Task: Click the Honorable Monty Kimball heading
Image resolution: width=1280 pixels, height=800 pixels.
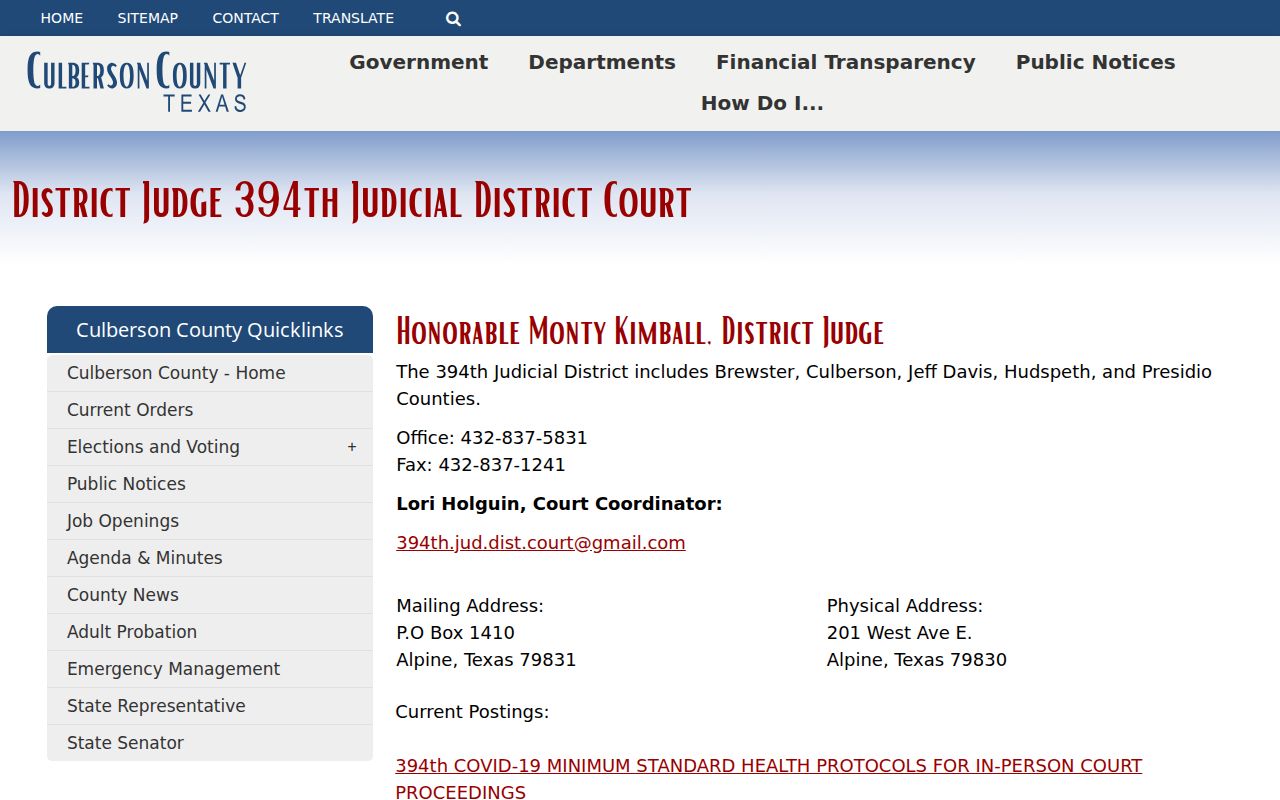Action: 640,332
